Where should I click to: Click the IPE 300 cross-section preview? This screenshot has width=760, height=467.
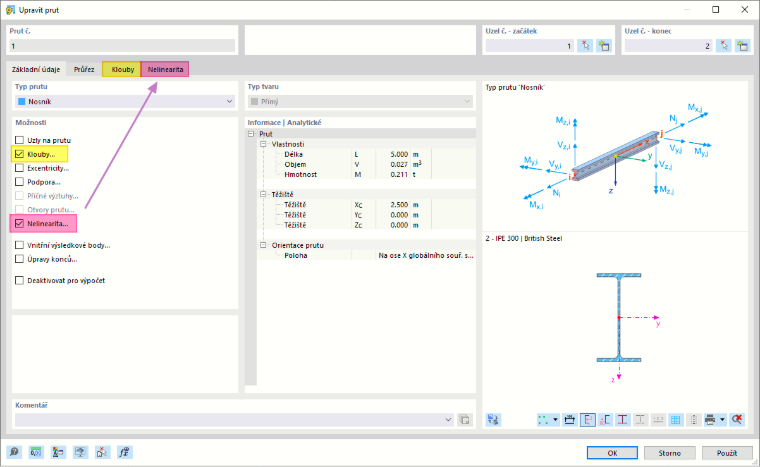(619, 318)
